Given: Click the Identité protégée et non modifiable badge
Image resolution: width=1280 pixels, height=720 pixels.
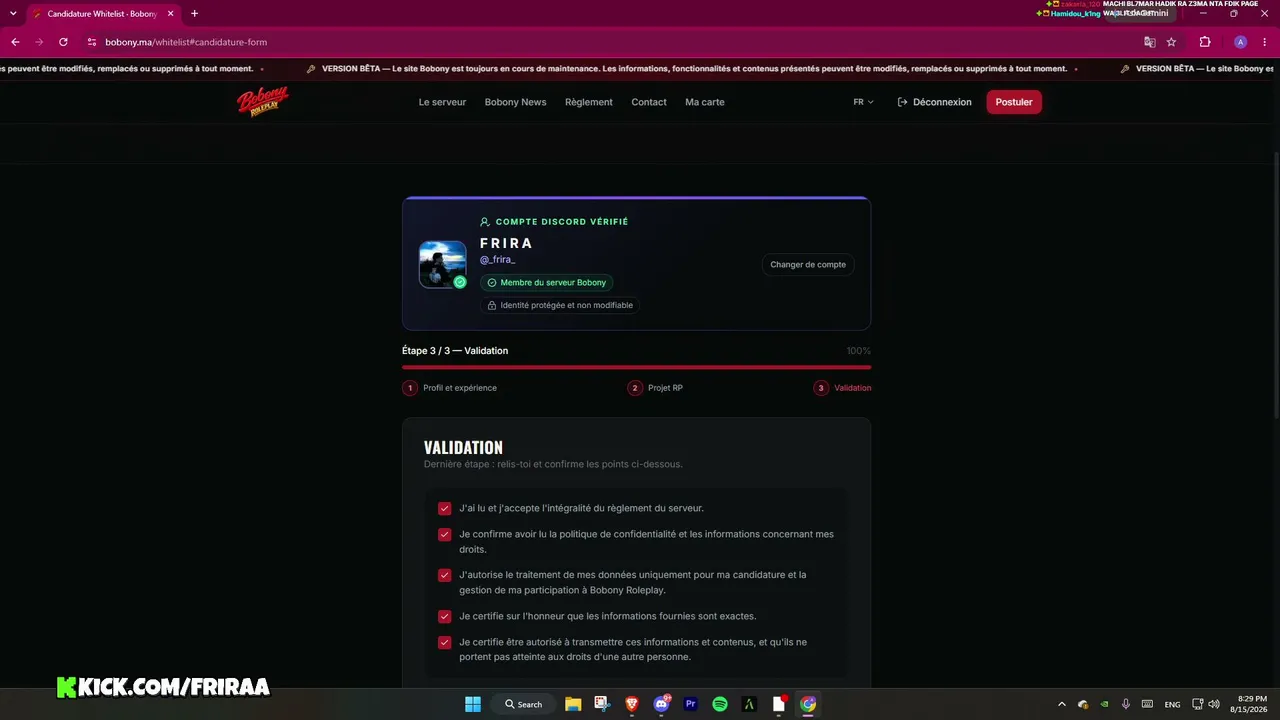Looking at the screenshot, I should tap(560, 305).
